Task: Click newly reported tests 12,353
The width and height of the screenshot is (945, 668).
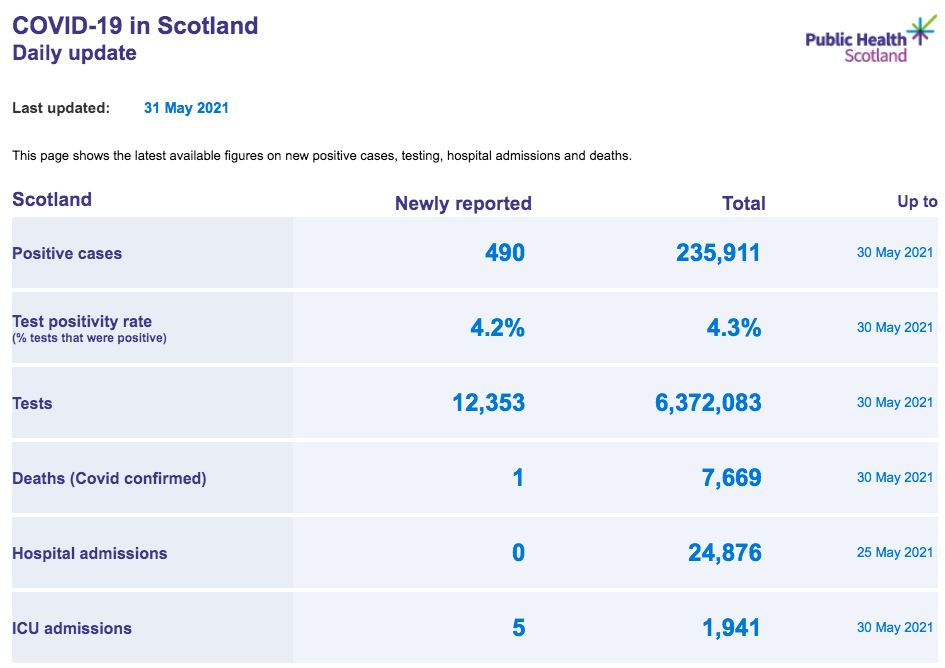Action: 489,403
